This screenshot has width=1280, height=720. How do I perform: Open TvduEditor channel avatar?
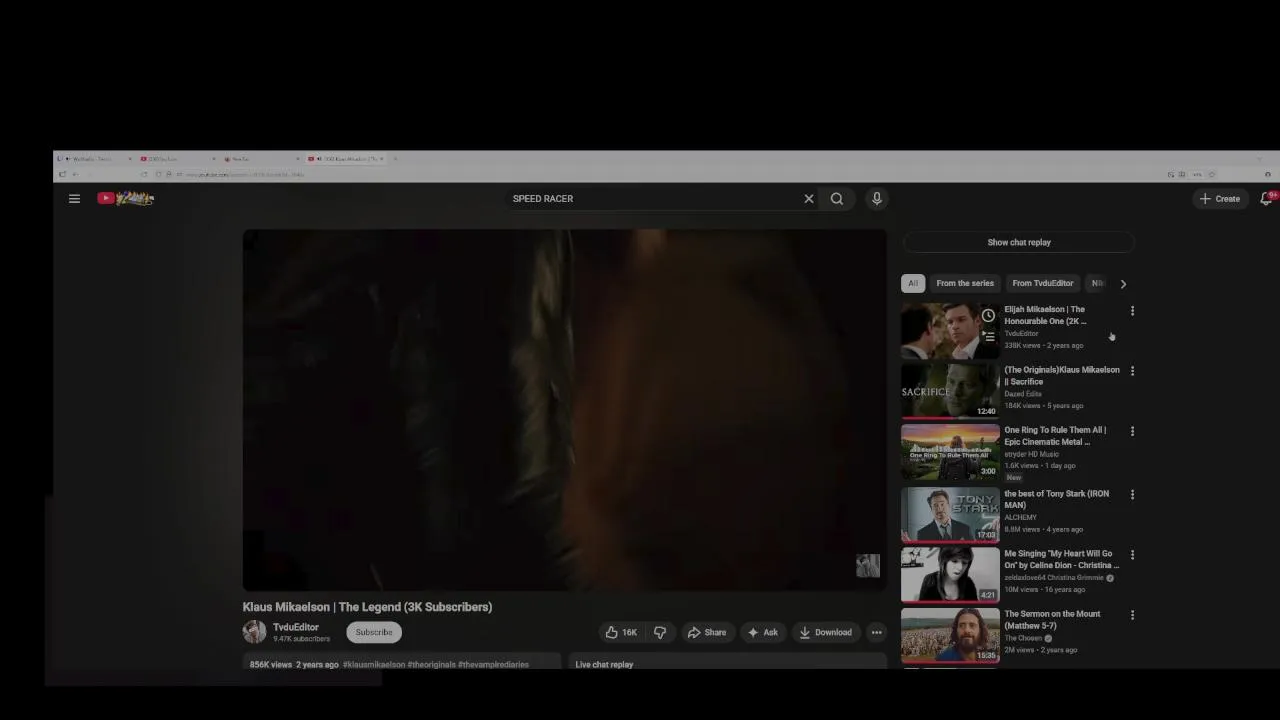tap(254, 632)
